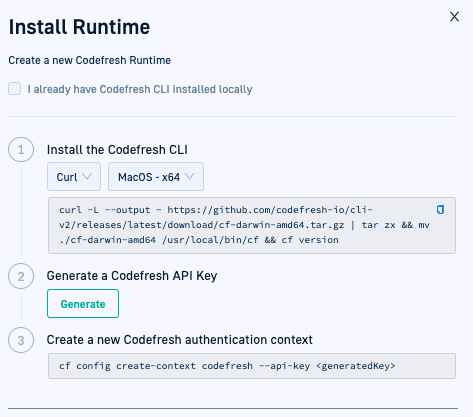Select the step 2 circle indicator

point(21,276)
